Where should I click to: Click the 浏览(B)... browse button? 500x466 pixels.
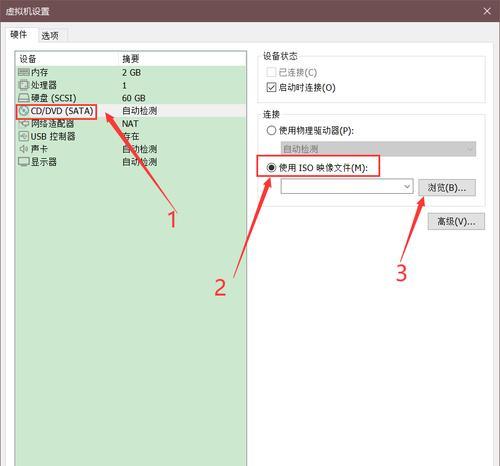447,188
